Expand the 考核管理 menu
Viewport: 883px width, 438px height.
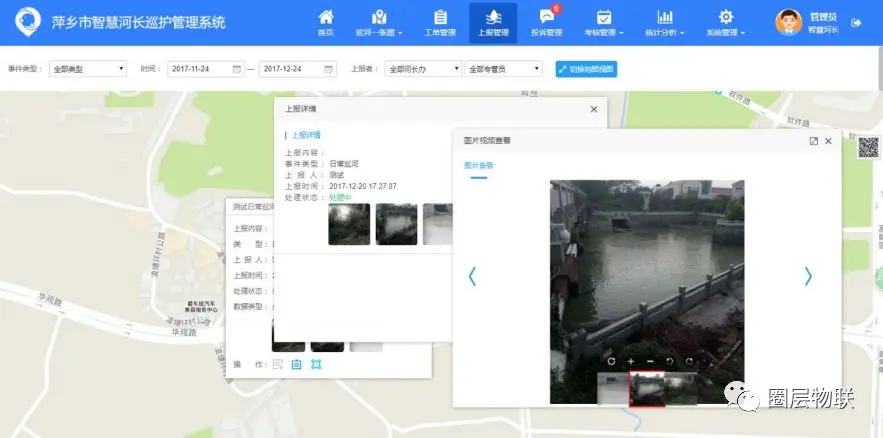604,23
